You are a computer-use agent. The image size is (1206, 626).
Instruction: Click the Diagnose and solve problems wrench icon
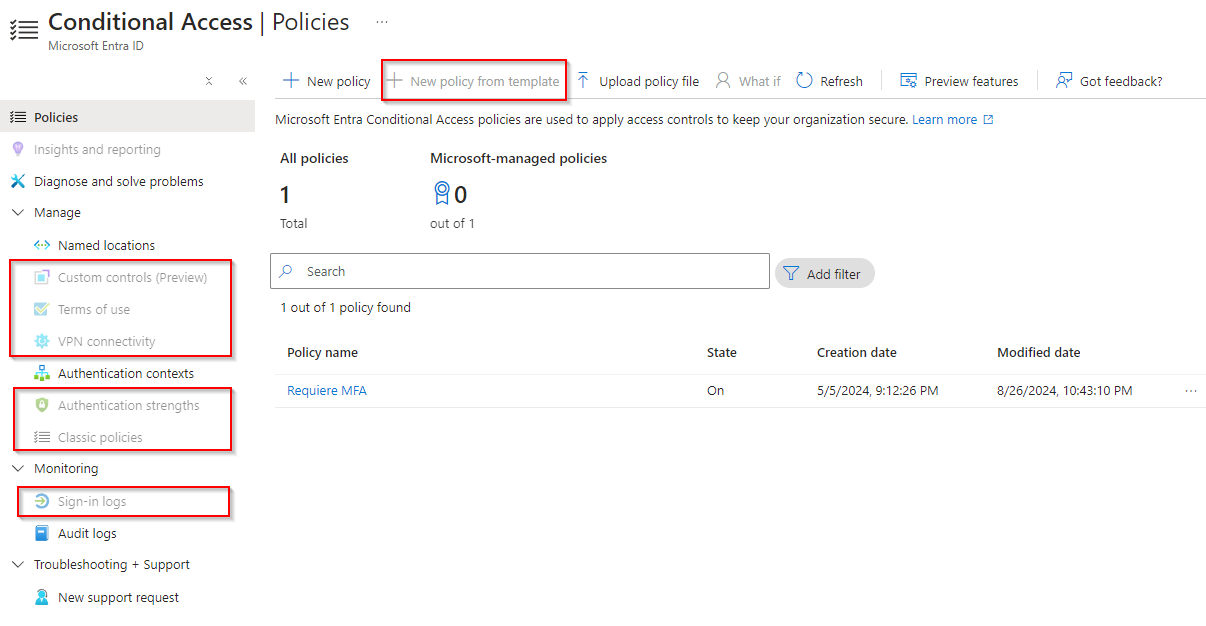(x=18, y=181)
